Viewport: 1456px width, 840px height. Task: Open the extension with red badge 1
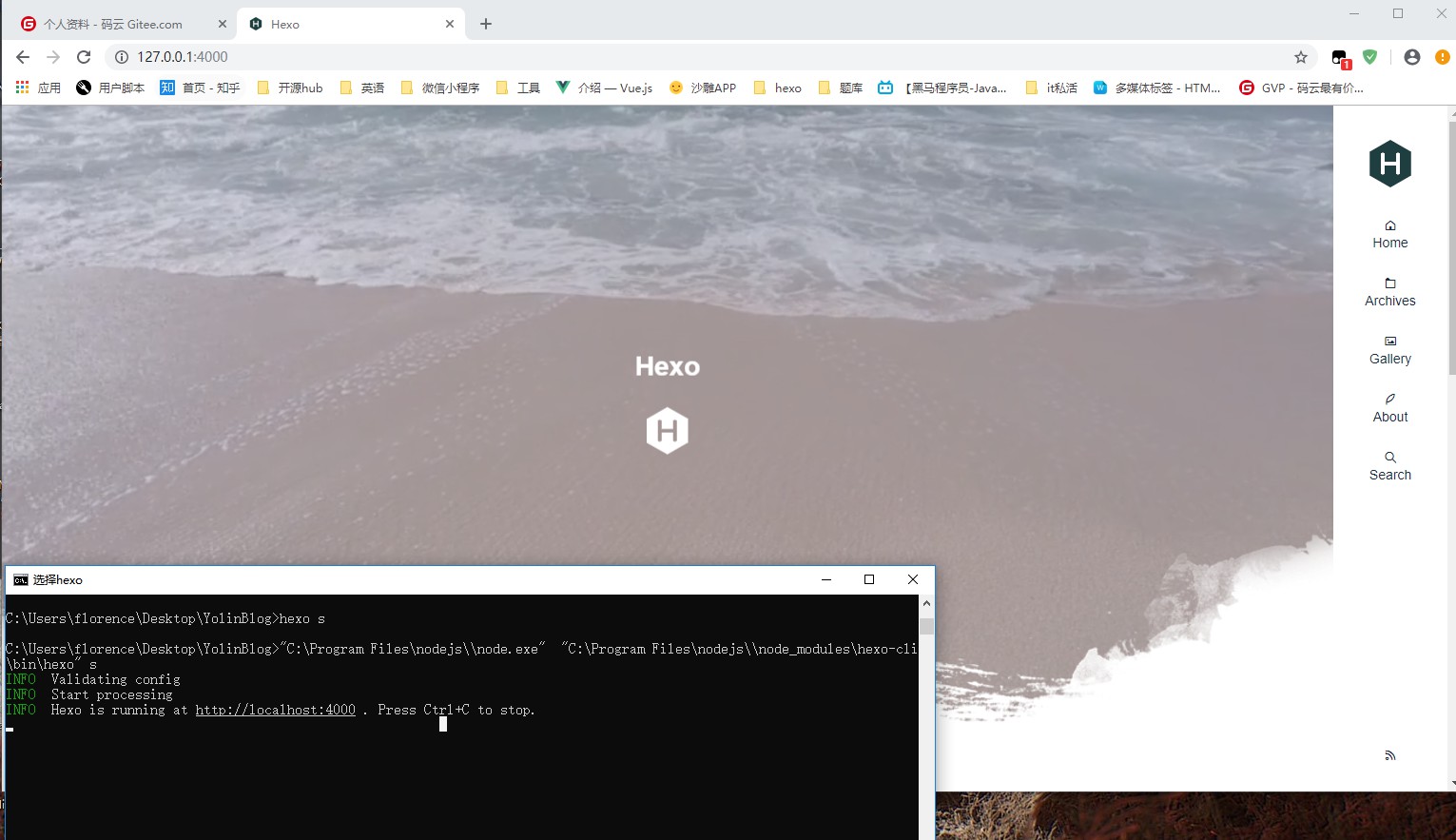click(x=1341, y=59)
